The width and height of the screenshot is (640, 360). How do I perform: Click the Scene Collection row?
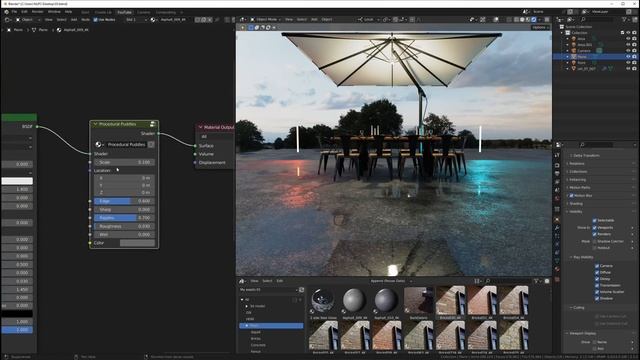pyautogui.click(x=578, y=27)
